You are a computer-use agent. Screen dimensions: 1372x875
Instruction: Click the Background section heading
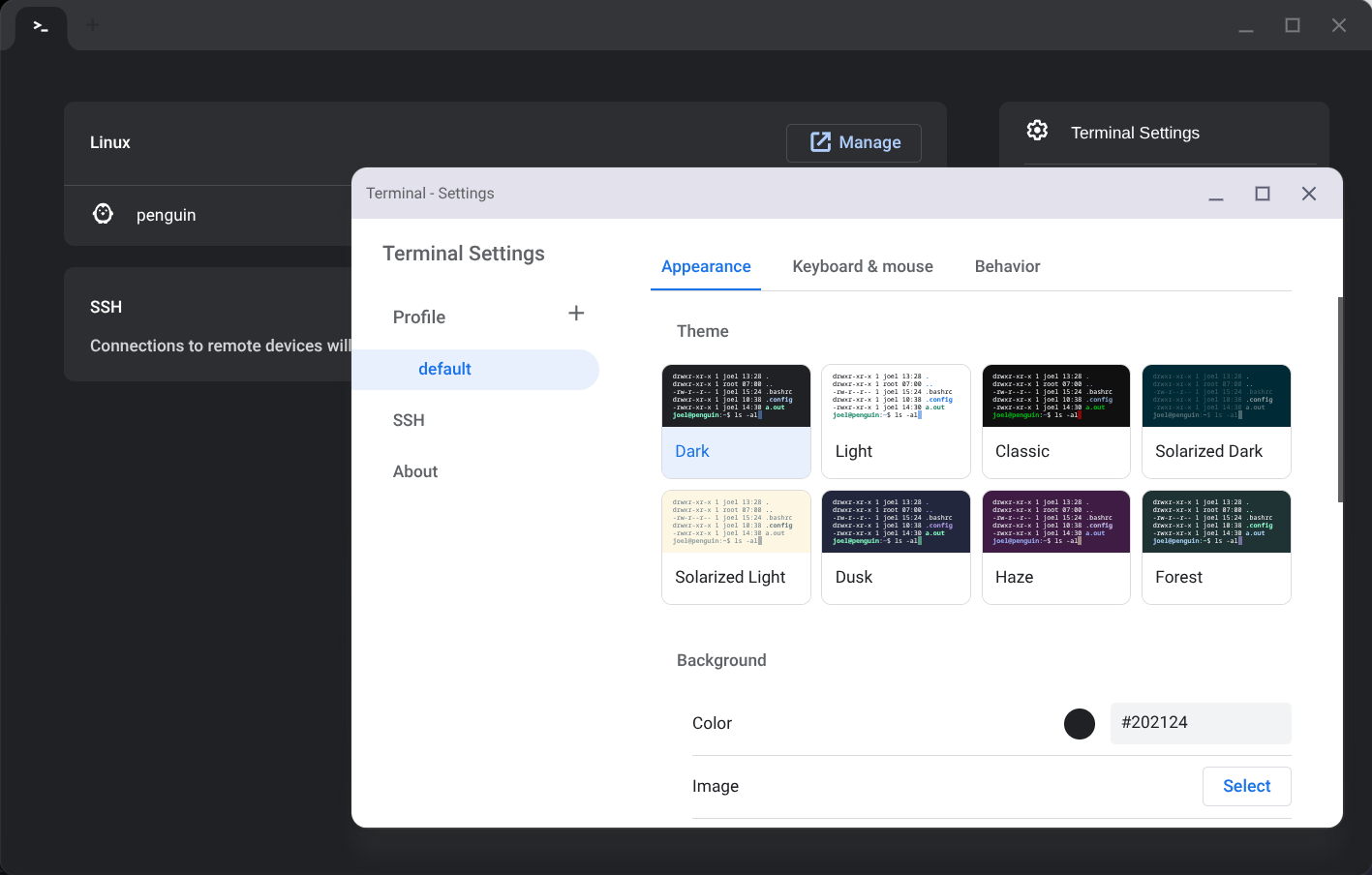click(721, 660)
